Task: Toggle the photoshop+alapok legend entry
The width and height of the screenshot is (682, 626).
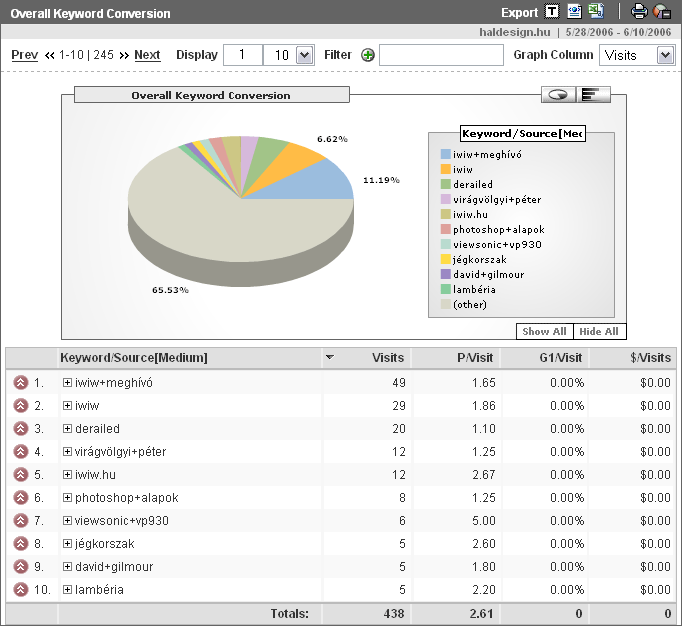Action: (498, 229)
